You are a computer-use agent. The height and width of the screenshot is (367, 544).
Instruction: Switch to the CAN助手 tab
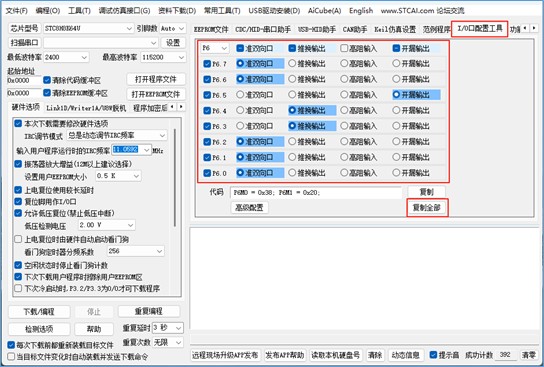pos(355,29)
